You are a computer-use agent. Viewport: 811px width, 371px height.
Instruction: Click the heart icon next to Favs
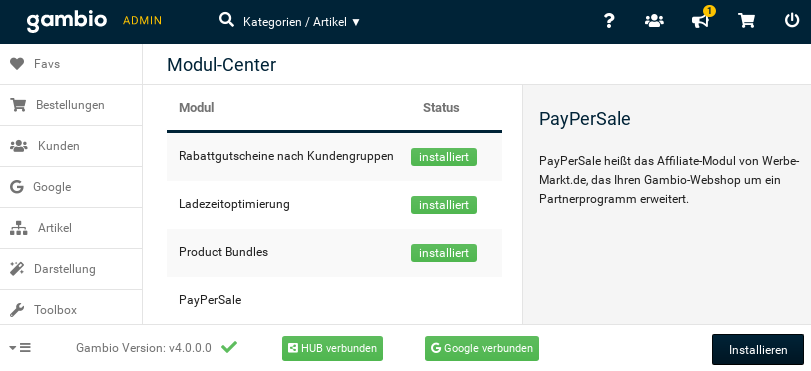(x=17, y=64)
